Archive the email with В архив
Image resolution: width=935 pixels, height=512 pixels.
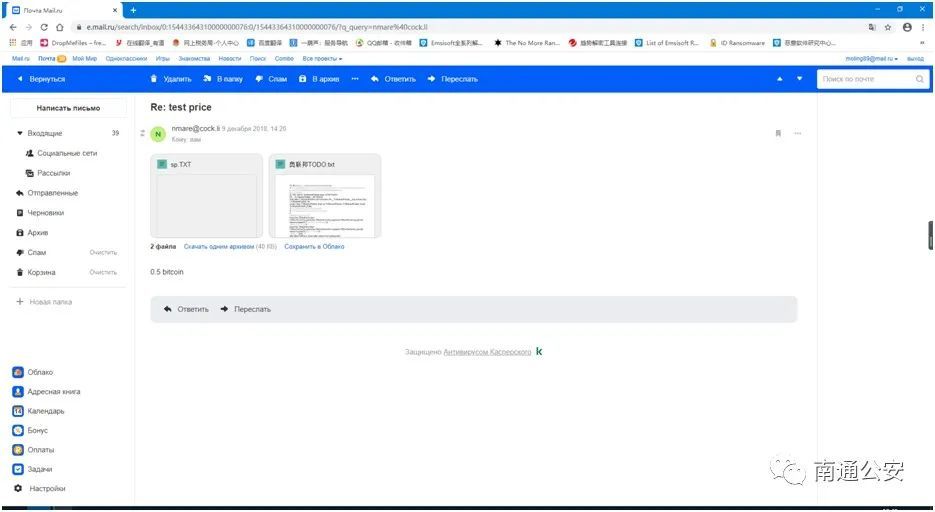pyautogui.click(x=318, y=79)
